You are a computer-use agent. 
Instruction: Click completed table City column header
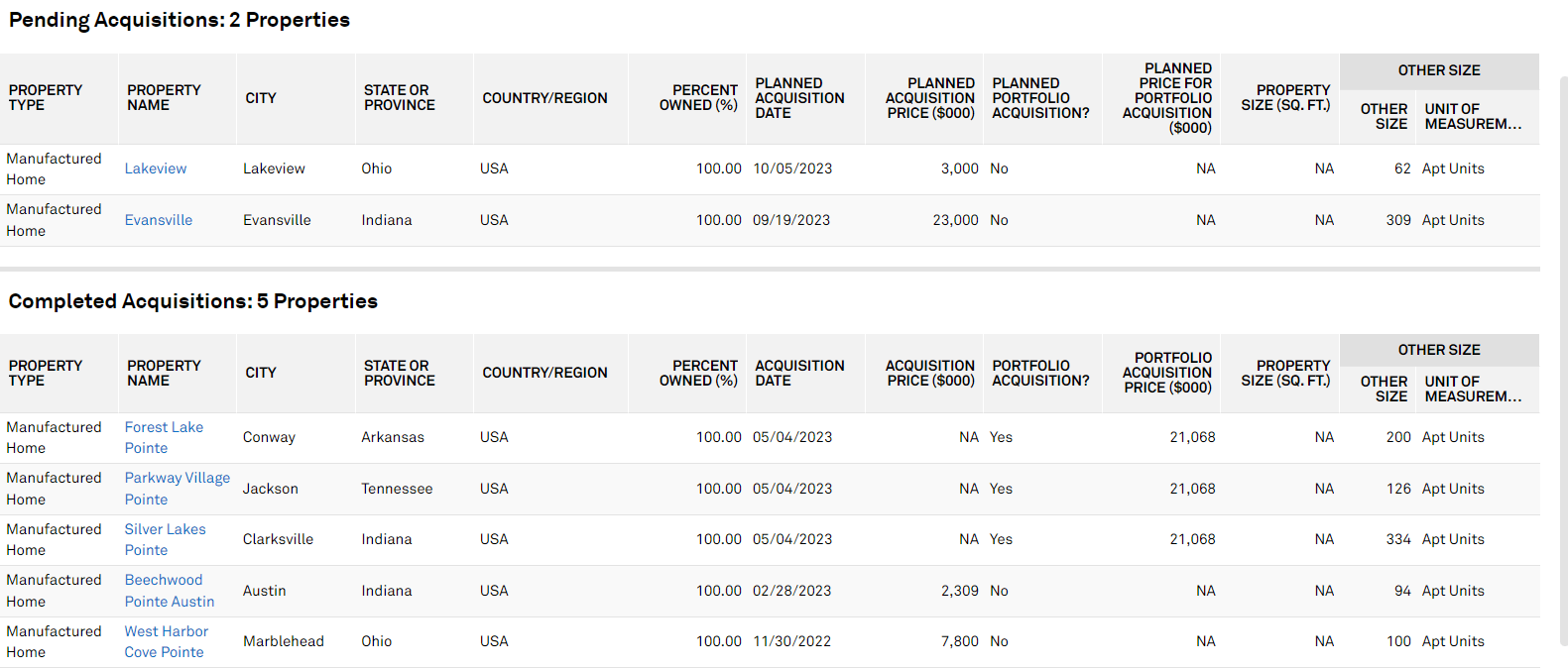(x=261, y=373)
